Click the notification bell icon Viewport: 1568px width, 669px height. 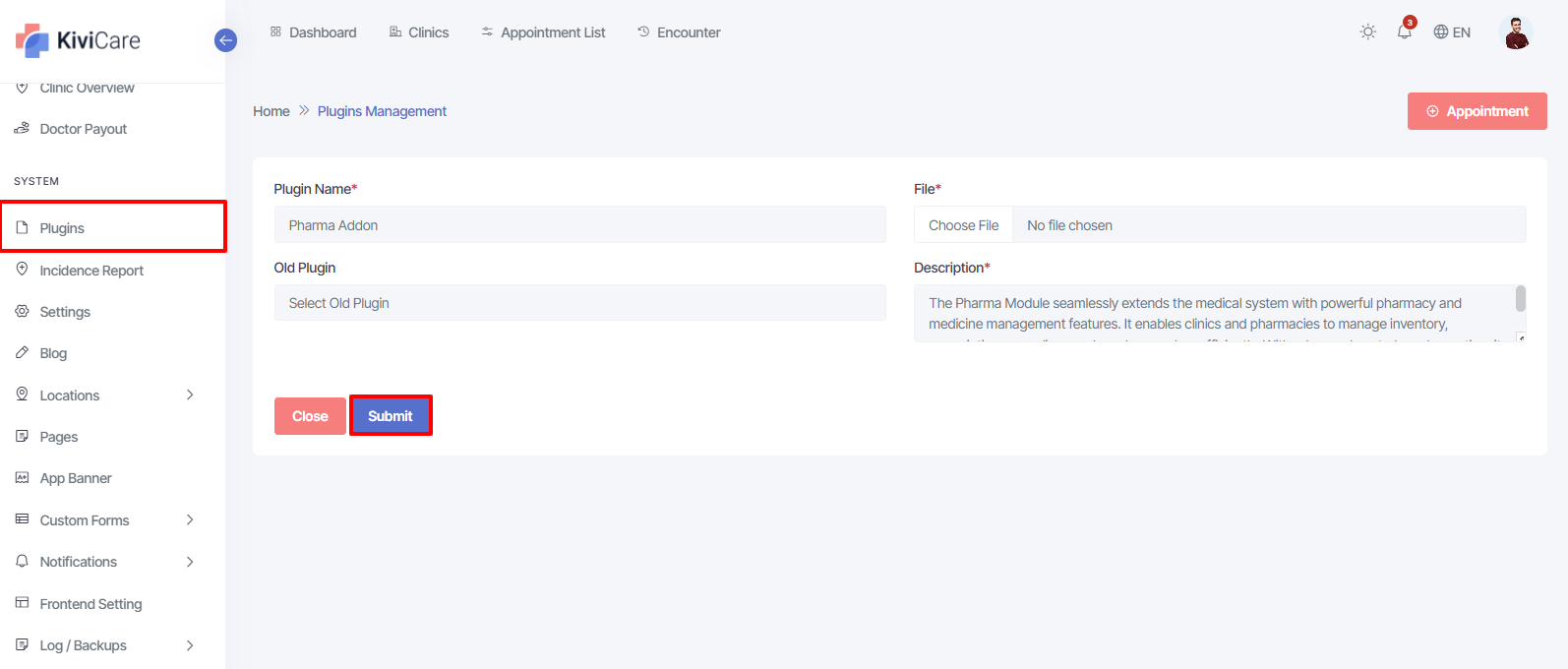tap(1404, 32)
